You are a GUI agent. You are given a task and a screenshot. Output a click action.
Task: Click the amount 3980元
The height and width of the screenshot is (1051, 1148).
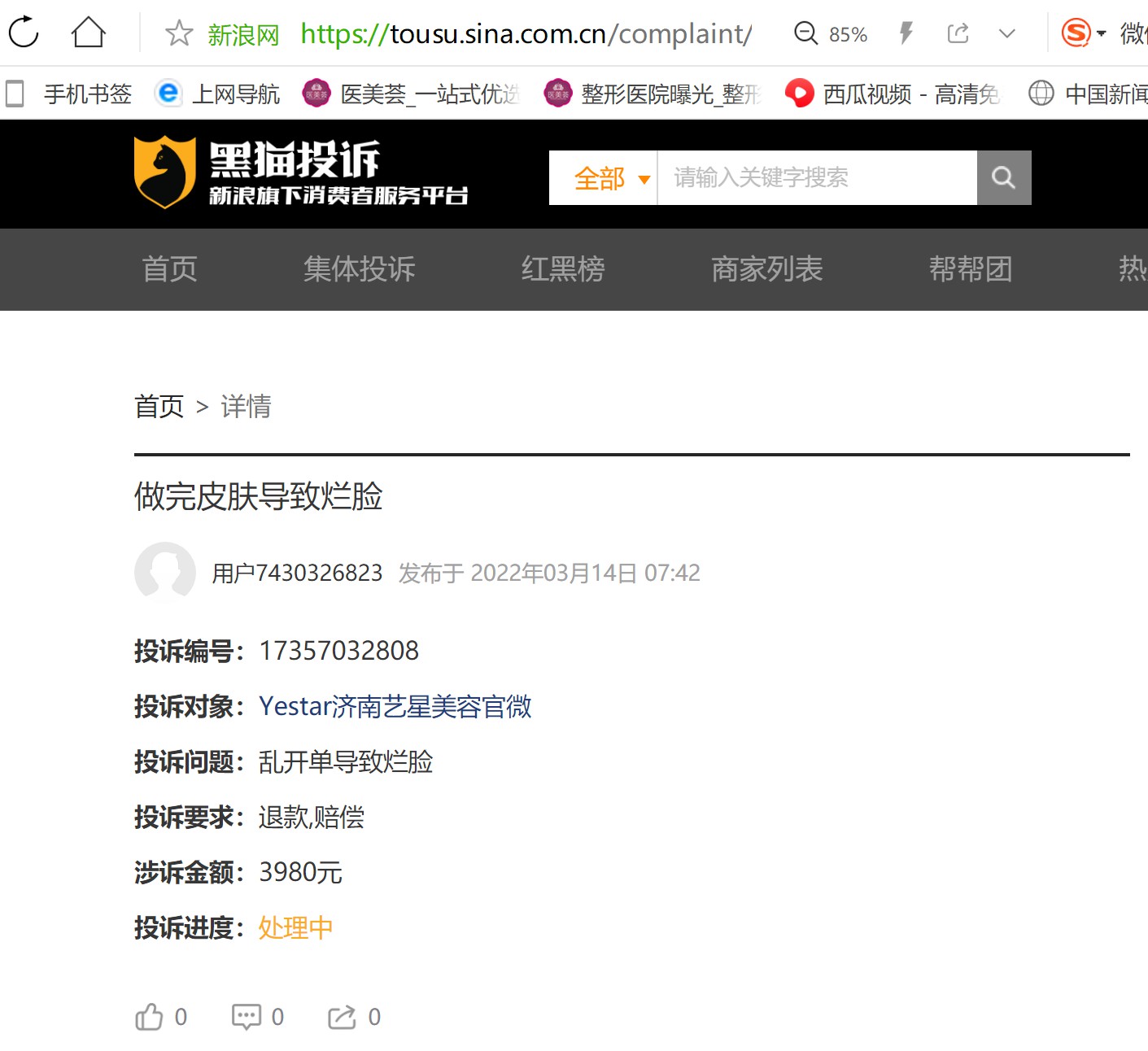[x=300, y=872]
